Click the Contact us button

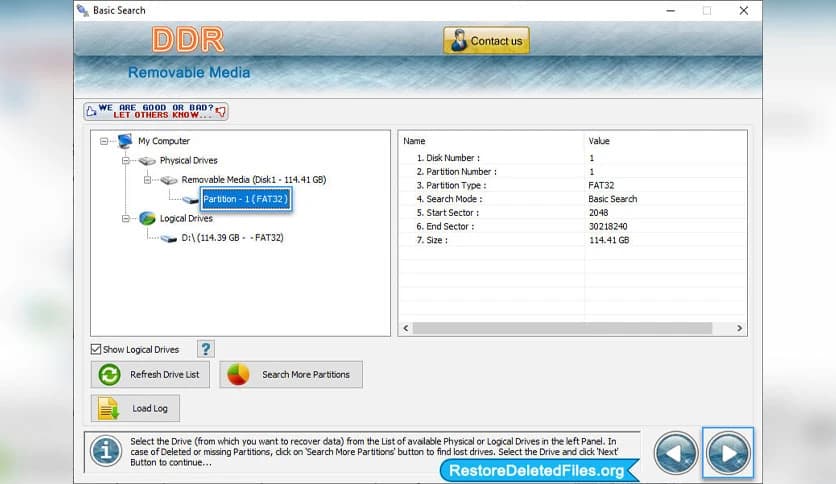point(486,41)
